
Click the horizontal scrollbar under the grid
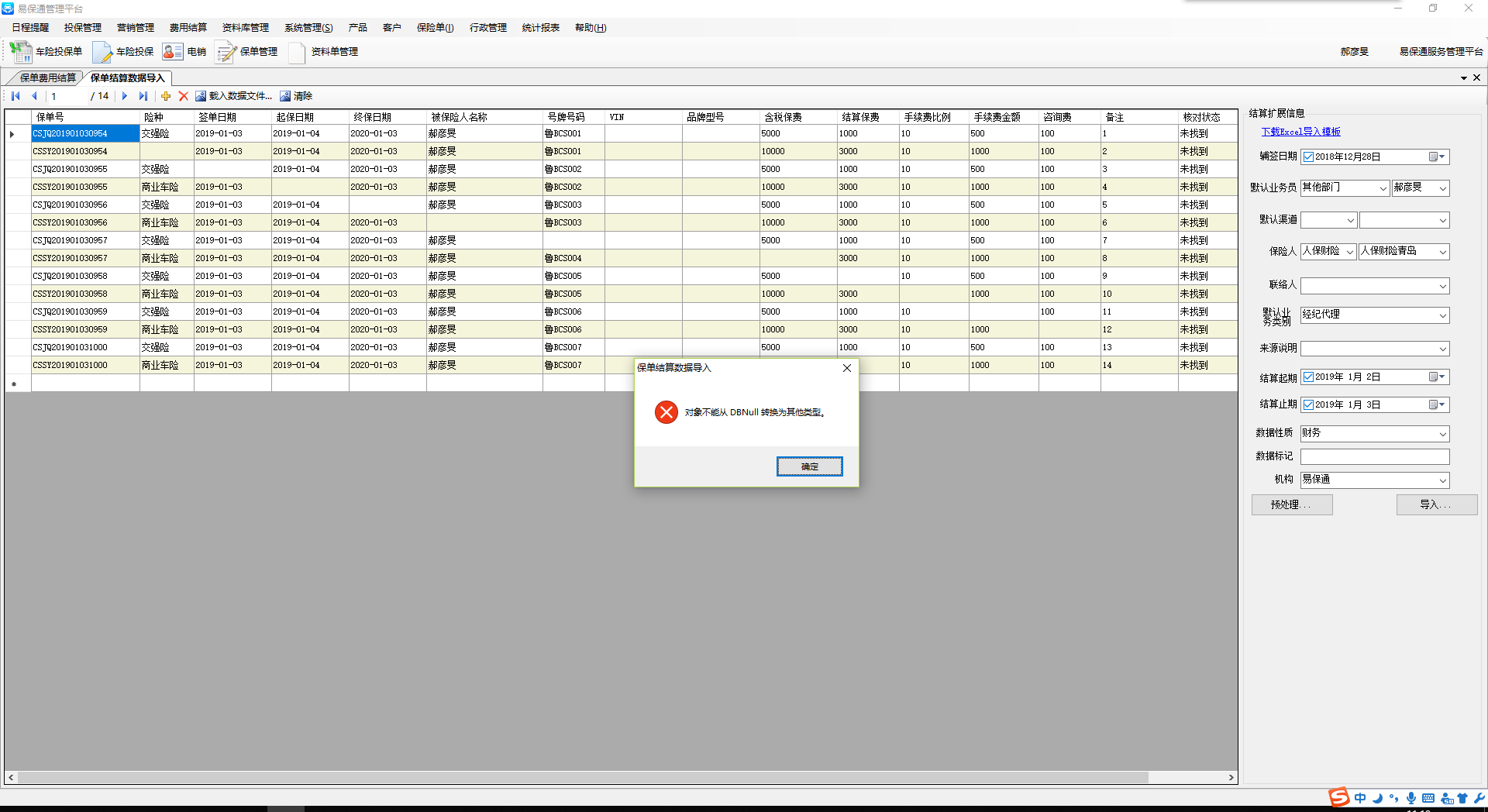[x=581, y=777]
